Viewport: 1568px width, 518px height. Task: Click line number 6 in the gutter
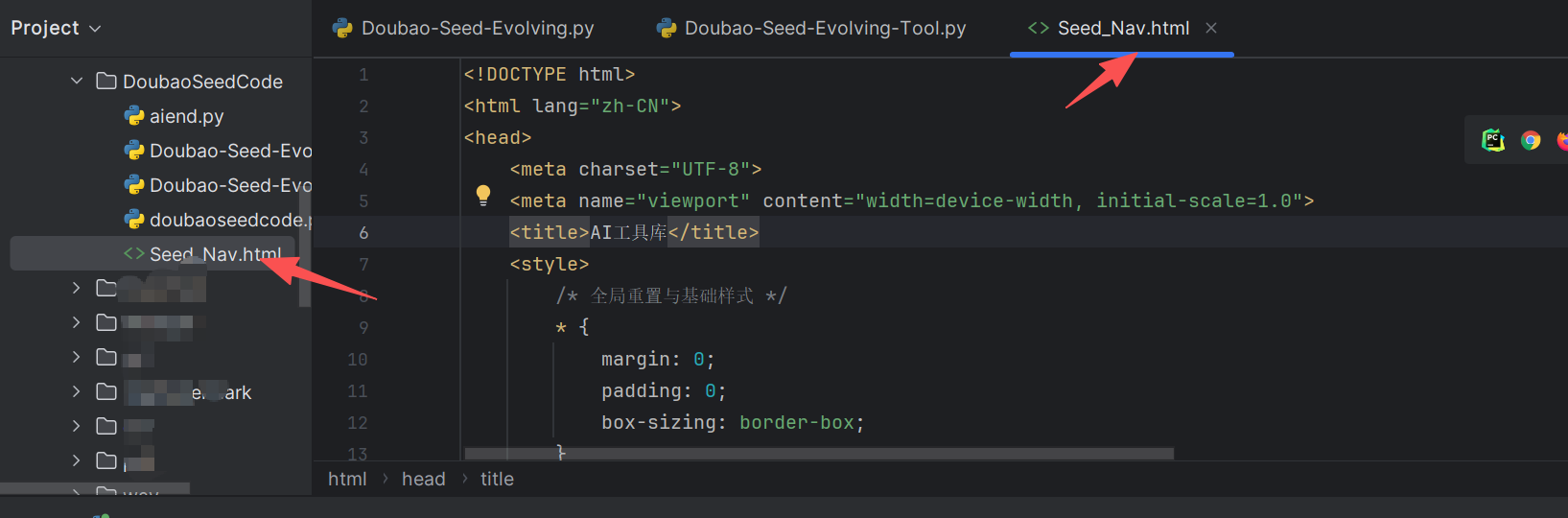[363, 232]
